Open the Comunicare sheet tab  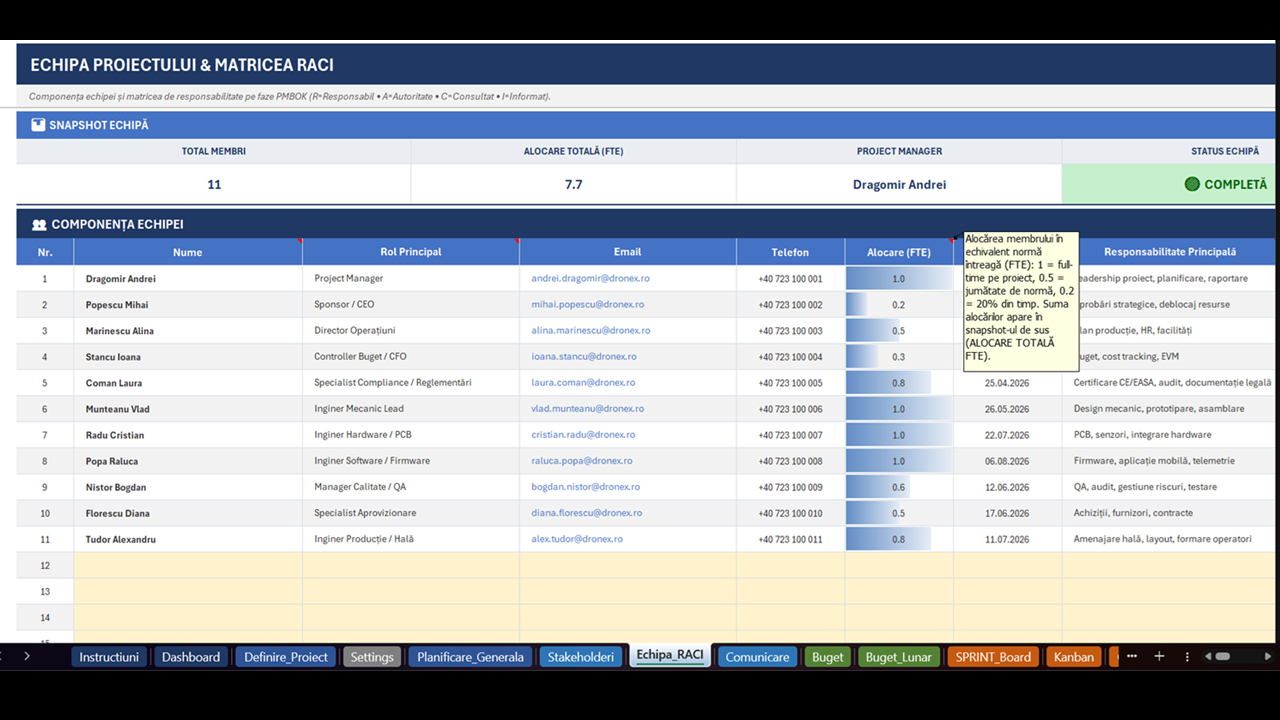tap(757, 657)
